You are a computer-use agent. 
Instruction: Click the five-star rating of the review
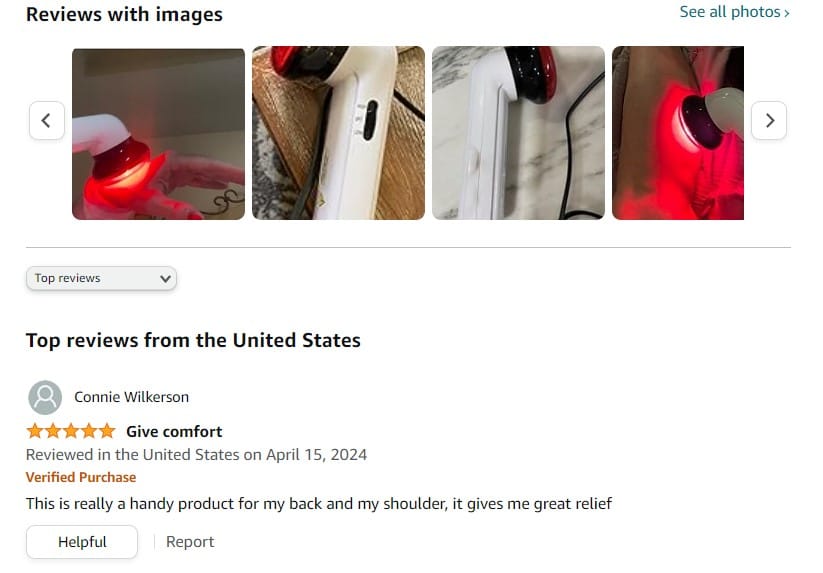pos(71,431)
